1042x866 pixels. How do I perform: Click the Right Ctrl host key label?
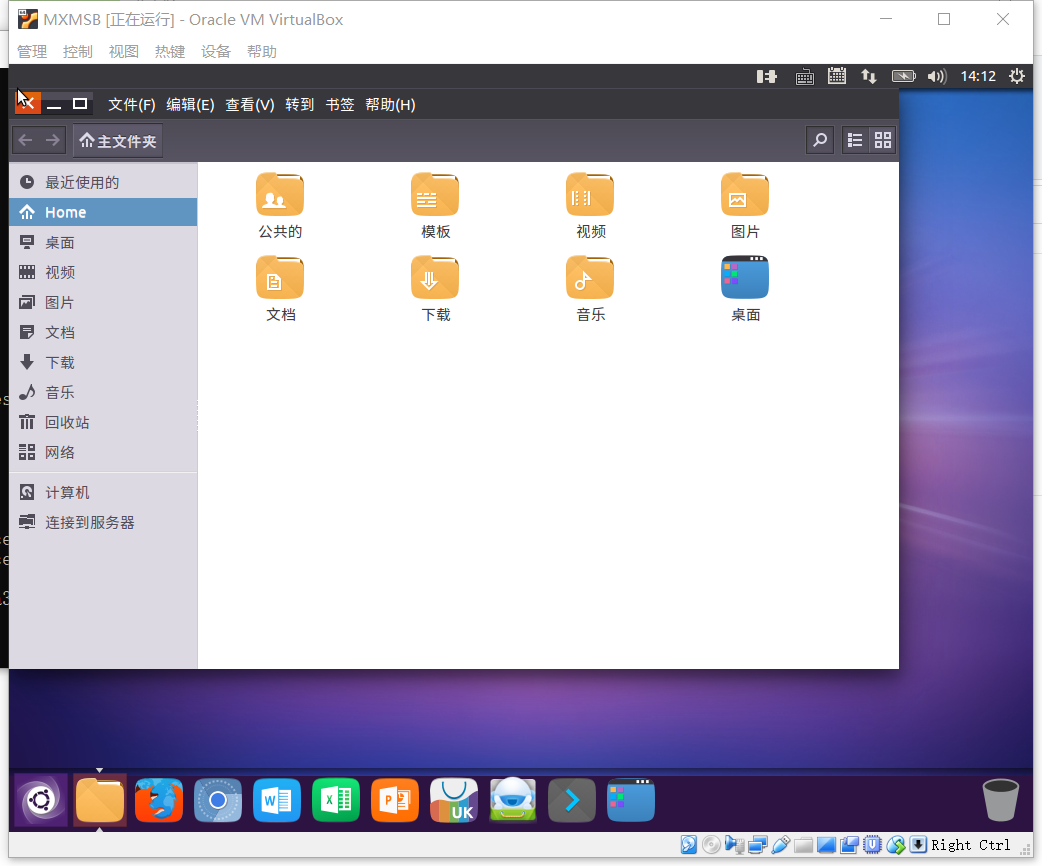coord(970,845)
